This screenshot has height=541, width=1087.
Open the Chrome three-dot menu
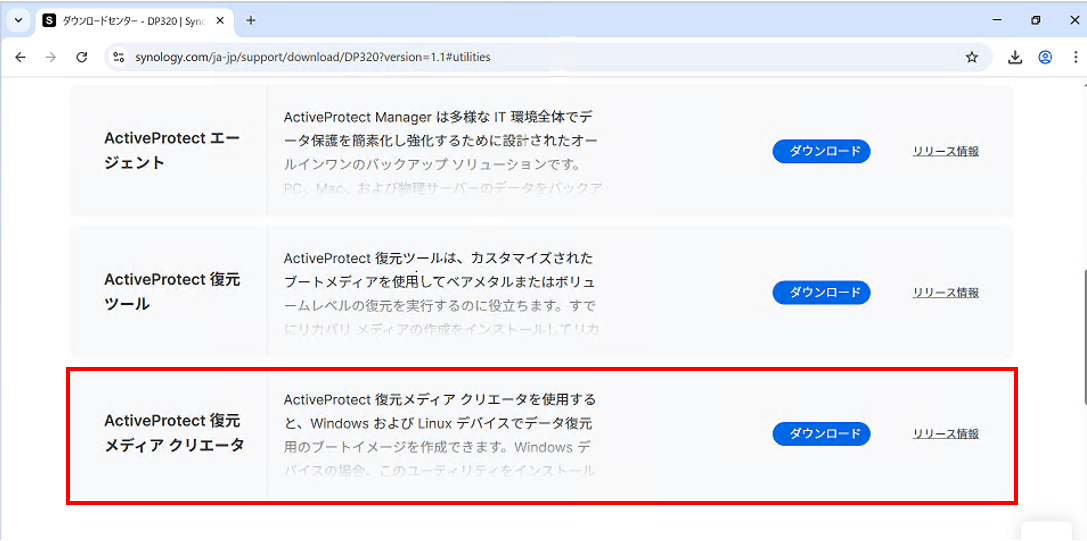click(x=1074, y=57)
